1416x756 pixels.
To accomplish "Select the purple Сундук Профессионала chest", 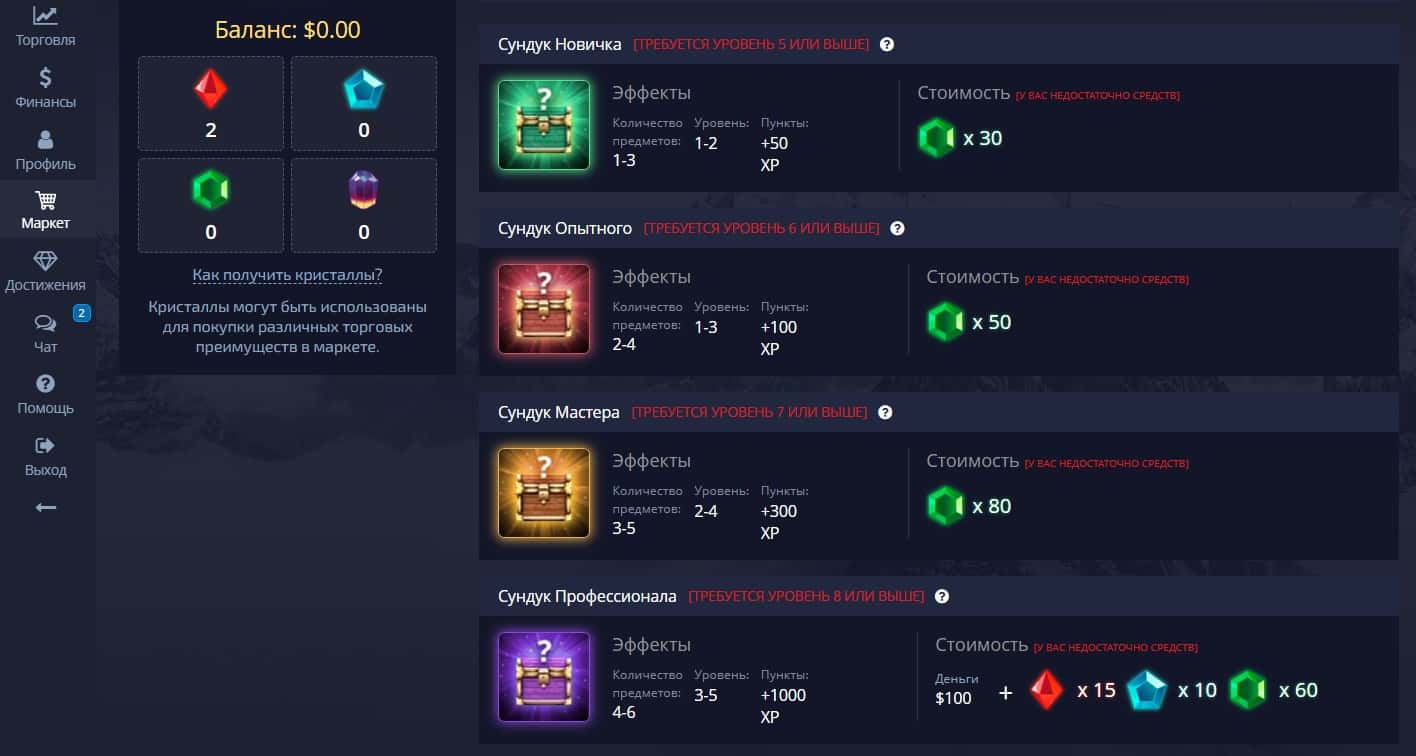I will click(x=544, y=677).
